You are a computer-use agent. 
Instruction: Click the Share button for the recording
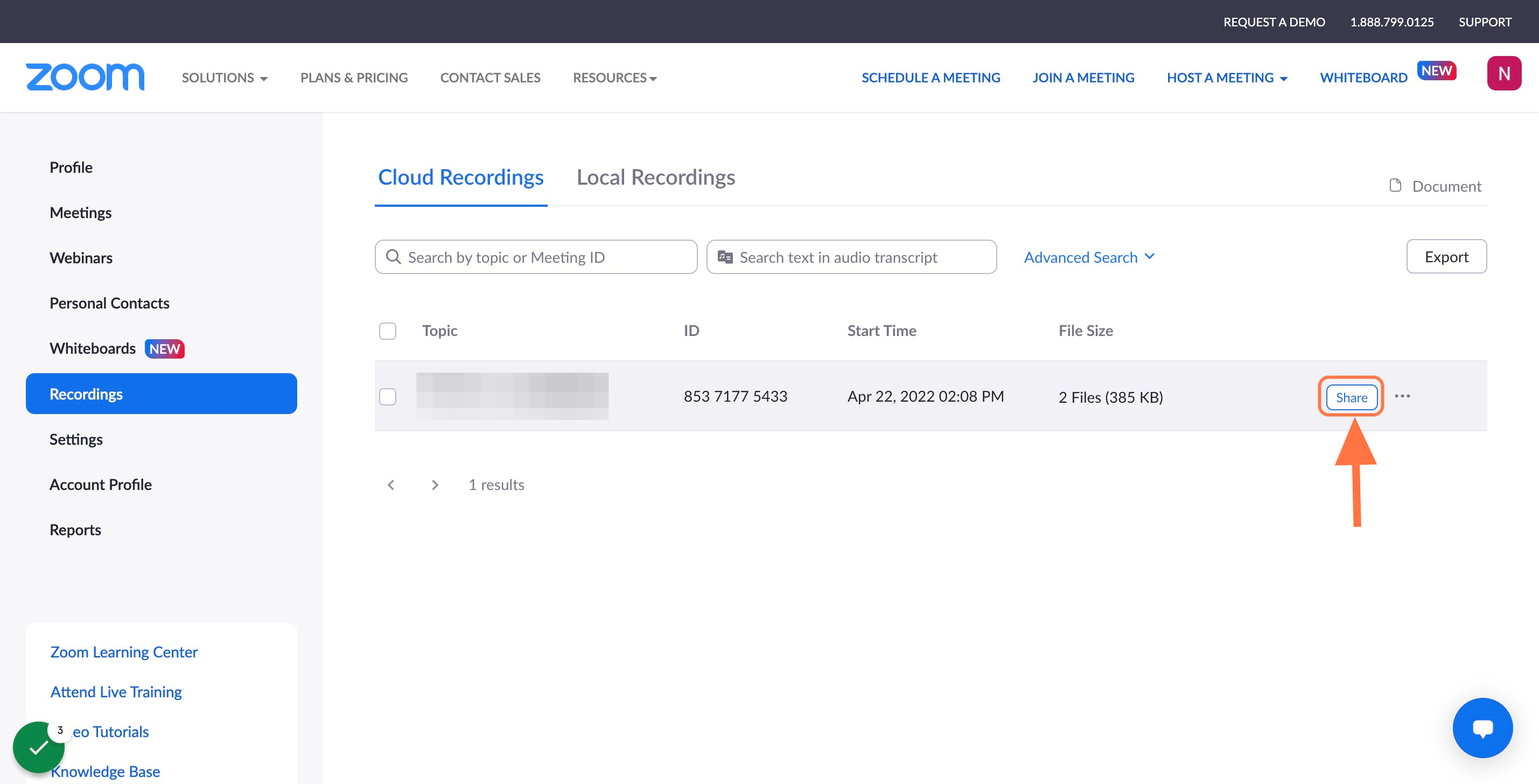pyautogui.click(x=1352, y=397)
